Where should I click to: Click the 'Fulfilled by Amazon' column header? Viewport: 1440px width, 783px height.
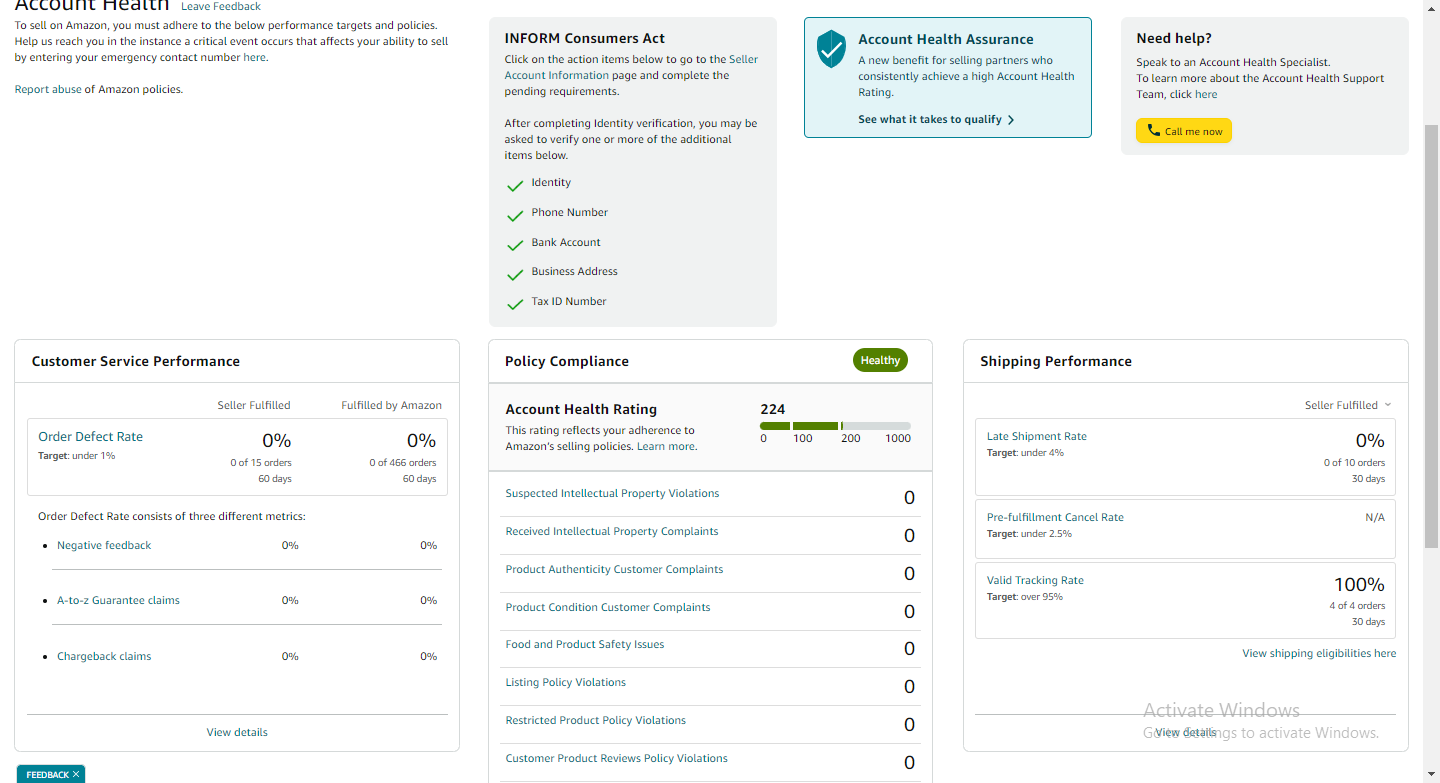(x=391, y=405)
